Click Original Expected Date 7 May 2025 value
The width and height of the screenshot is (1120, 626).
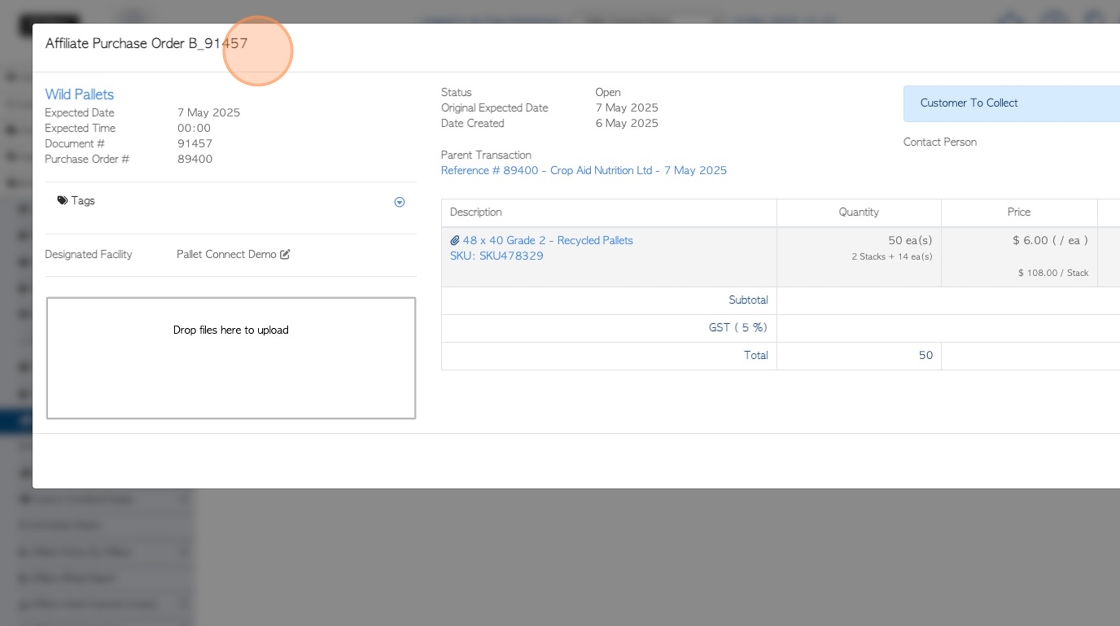click(x=627, y=108)
